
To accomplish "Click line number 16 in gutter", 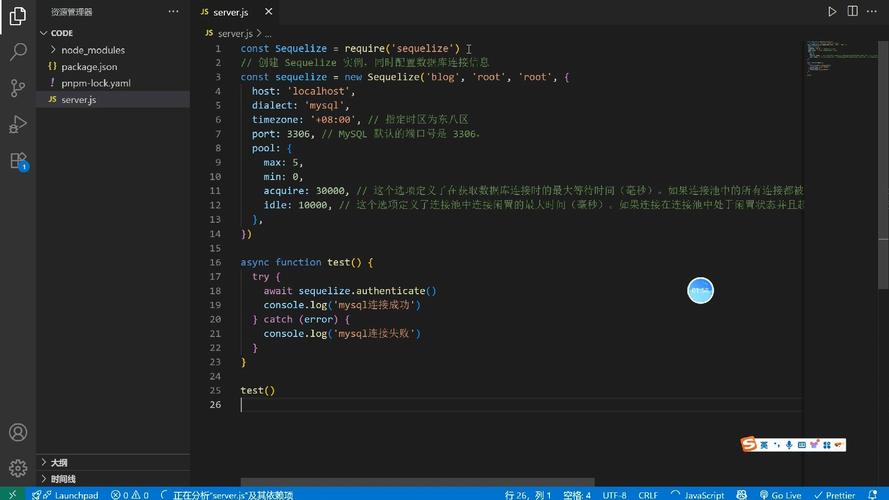I will [x=215, y=262].
